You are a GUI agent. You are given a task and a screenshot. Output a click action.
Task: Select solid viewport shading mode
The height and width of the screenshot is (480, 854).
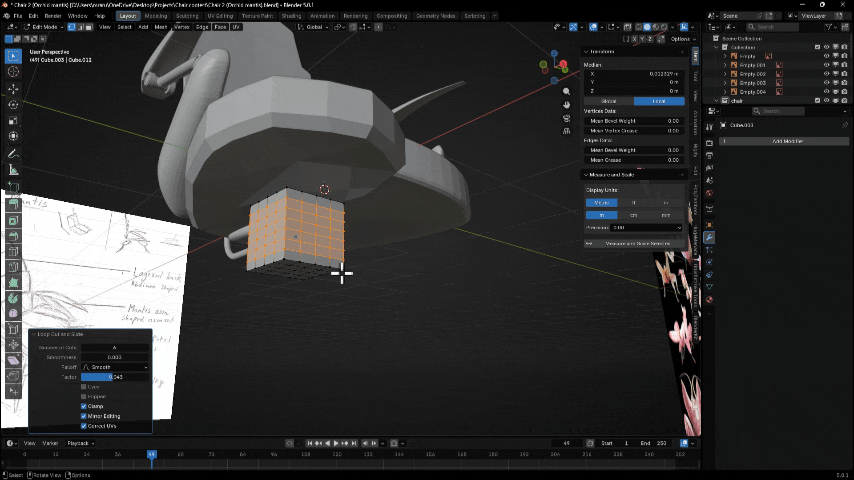pos(647,27)
